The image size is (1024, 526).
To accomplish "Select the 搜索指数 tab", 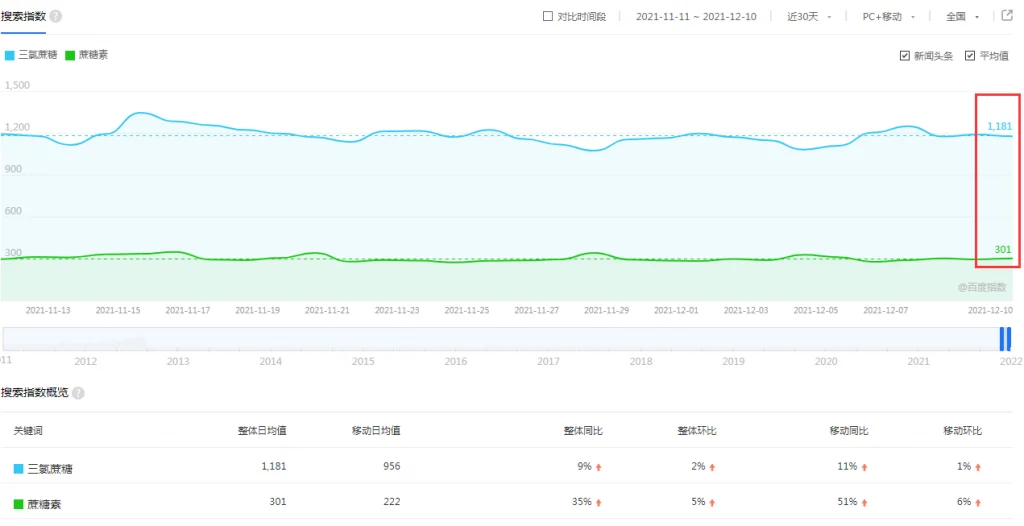I will pyautogui.click(x=23, y=17).
